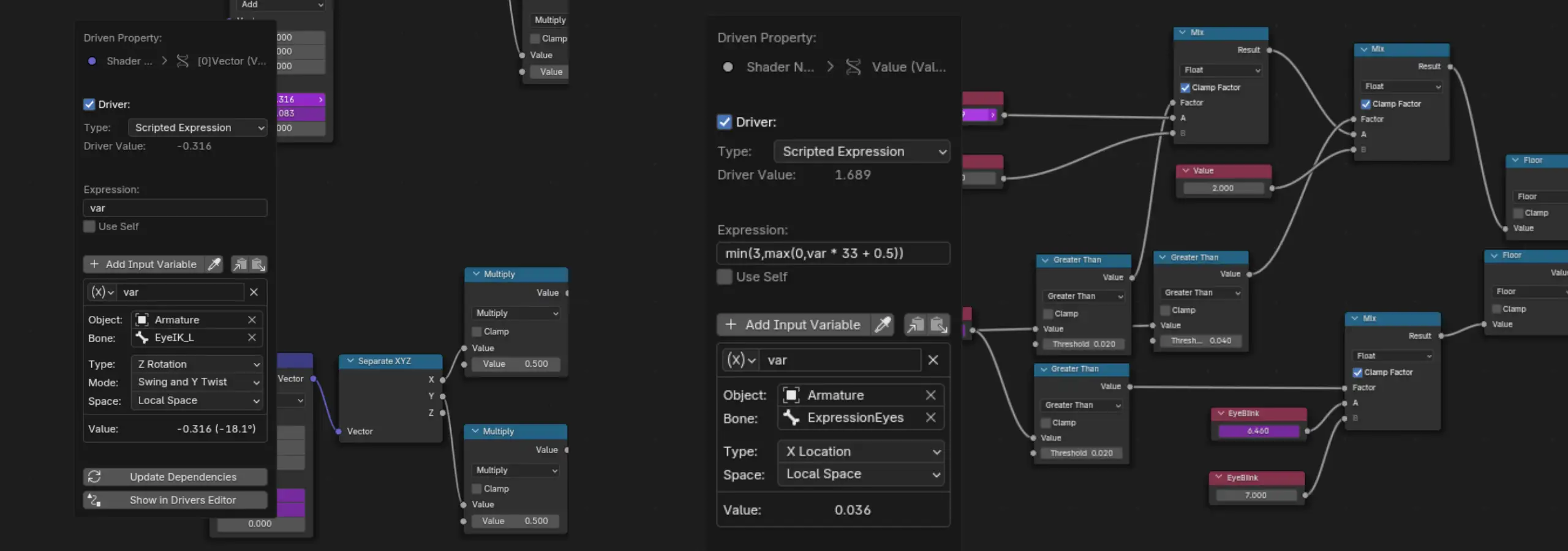Click the driver icon before [0]Vector path
Viewport: 1568px width, 551px height.
pos(183,61)
